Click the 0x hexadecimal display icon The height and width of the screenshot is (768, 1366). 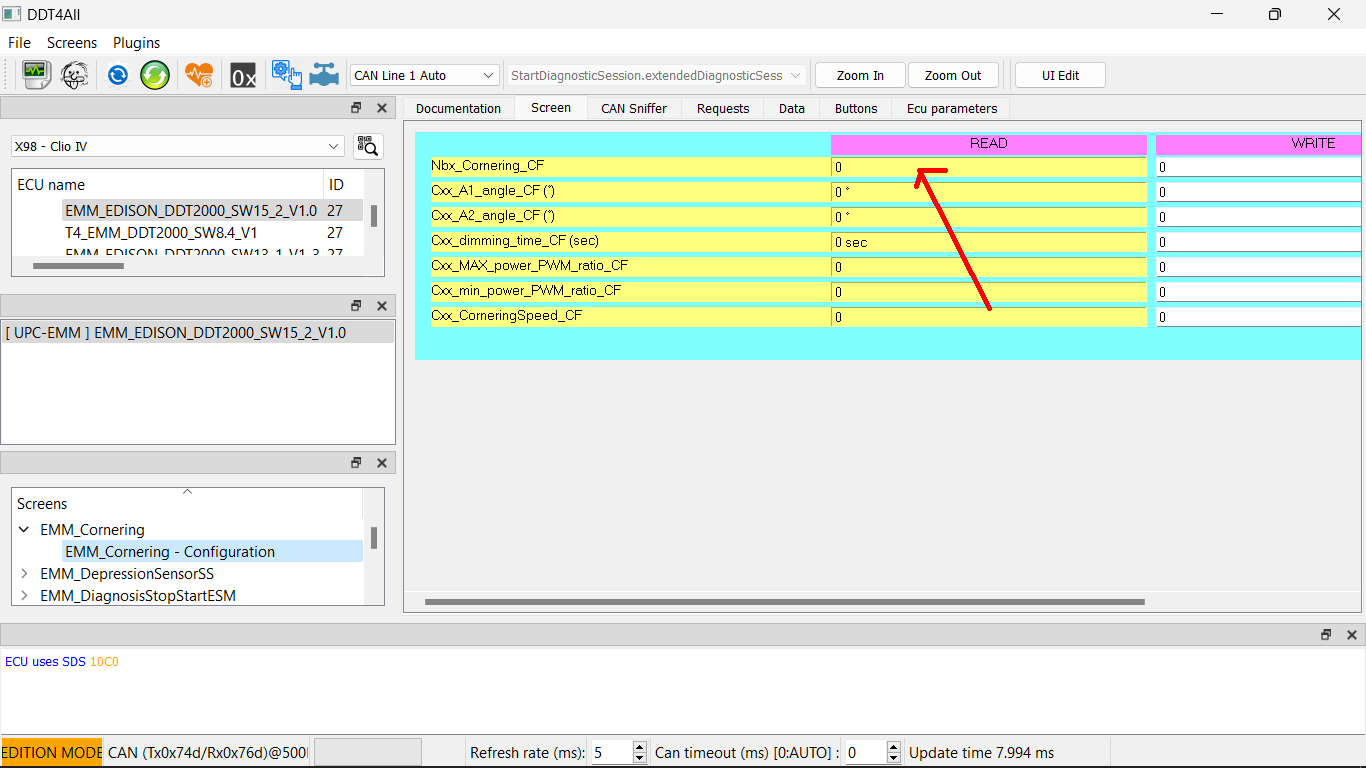tap(242, 74)
